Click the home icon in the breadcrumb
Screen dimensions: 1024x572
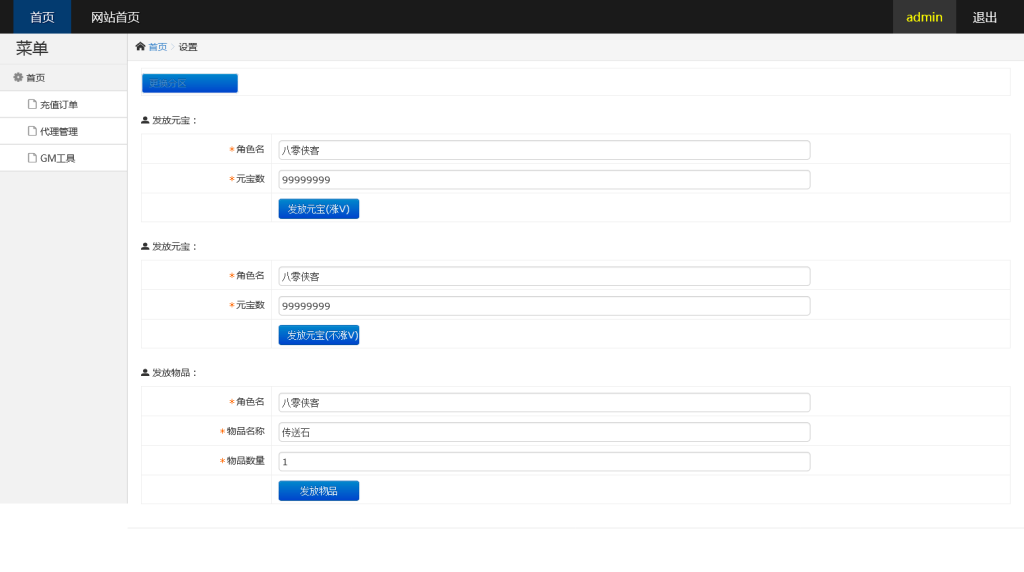(x=140, y=46)
